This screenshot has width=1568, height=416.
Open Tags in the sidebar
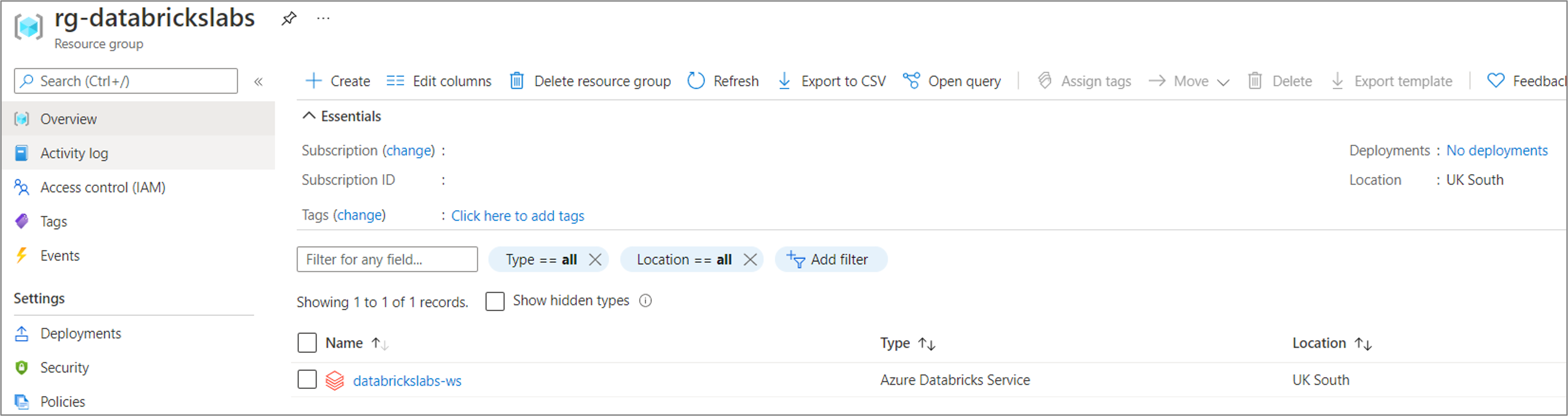tap(138, 221)
